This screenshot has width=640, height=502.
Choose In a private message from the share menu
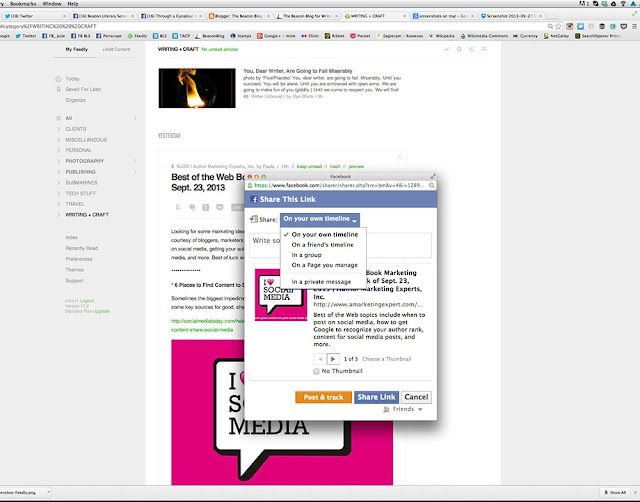[323, 282]
